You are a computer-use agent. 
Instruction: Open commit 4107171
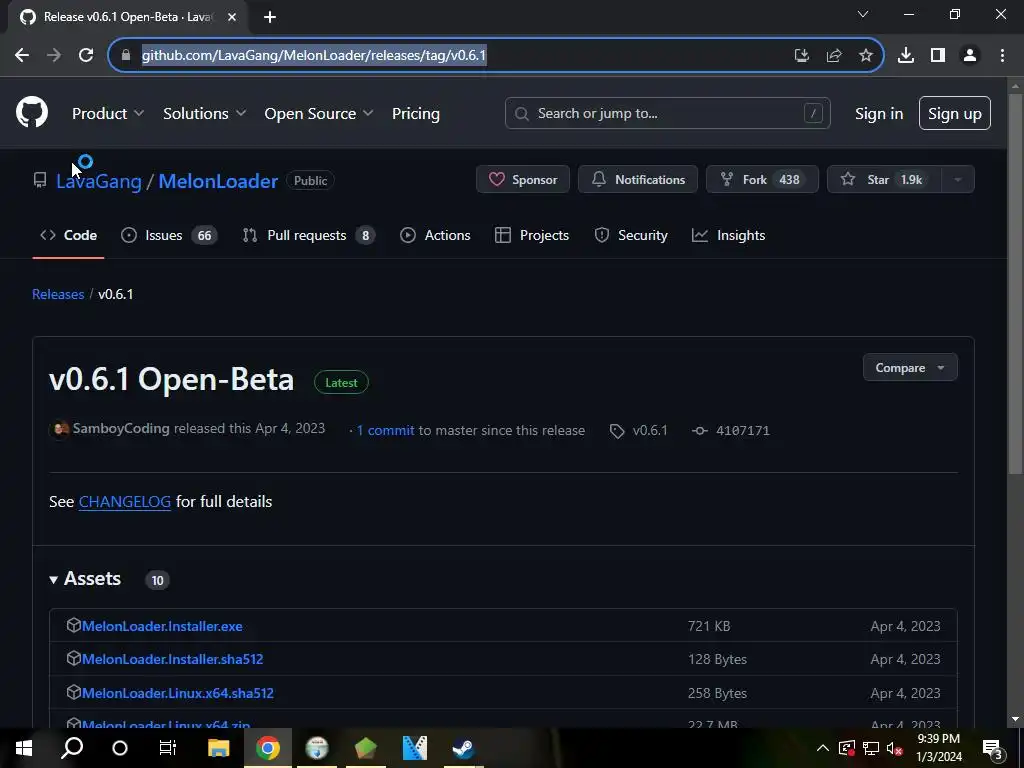[731, 430]
